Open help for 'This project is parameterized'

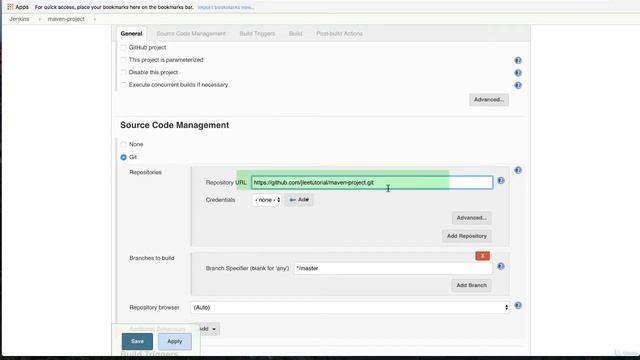518,60
